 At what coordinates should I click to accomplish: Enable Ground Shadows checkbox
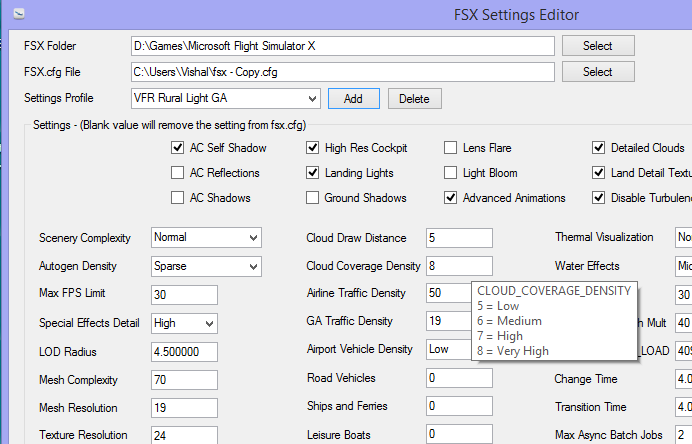coord(312,198)
